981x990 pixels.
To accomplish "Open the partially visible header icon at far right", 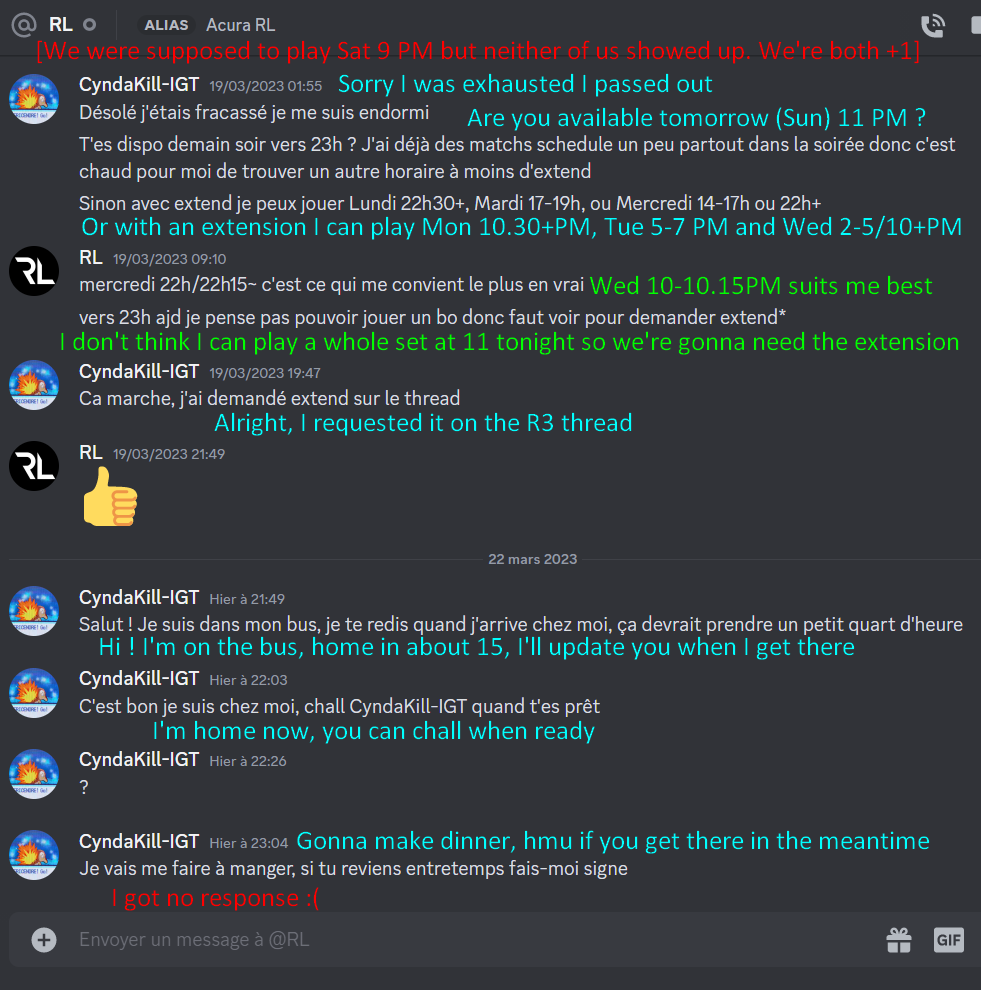I will (975, 25).
